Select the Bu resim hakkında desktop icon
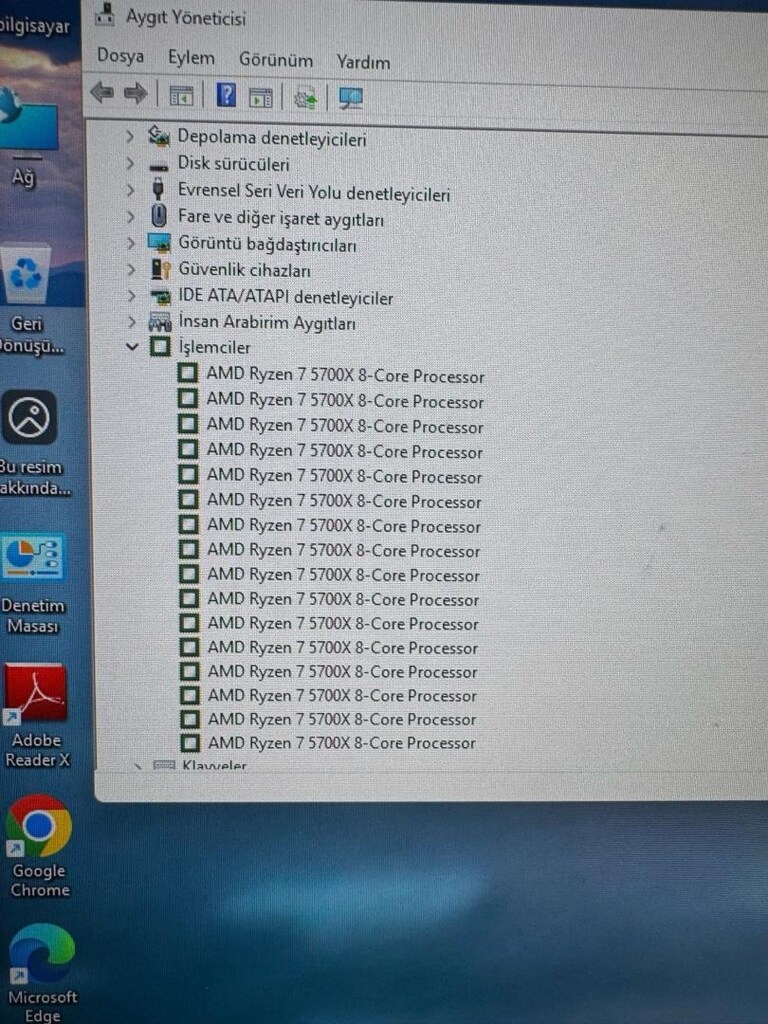The height and width of the screenshot is (1024, 768). pyautogui.click(x=30, y=443)
